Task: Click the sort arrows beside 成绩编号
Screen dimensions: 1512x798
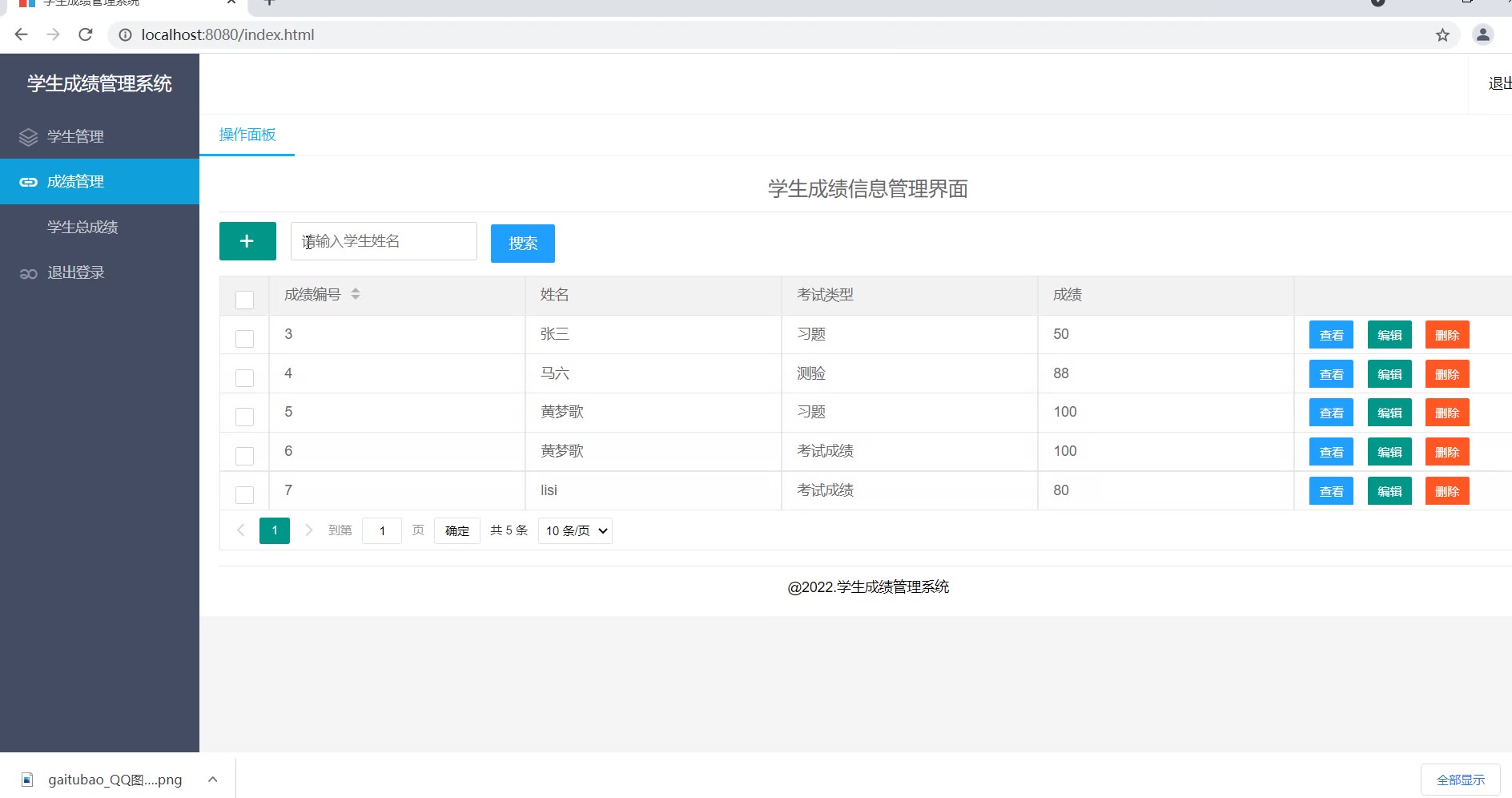Action: click(356, 294)
